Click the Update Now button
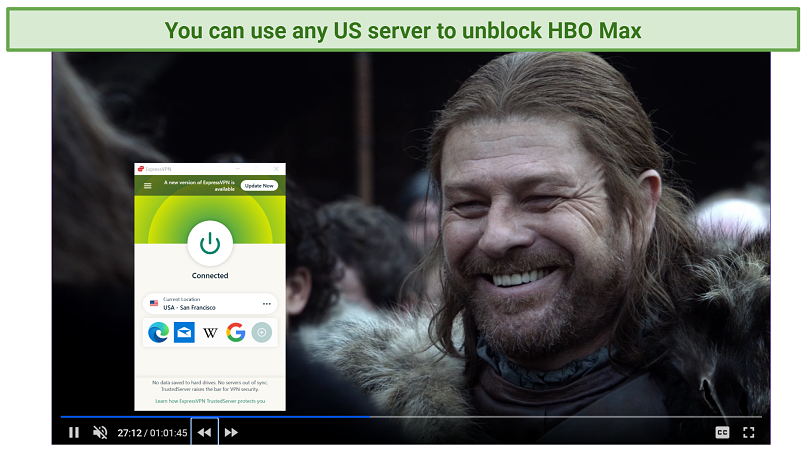Screen dimensions: 806x453 [259, 186]
